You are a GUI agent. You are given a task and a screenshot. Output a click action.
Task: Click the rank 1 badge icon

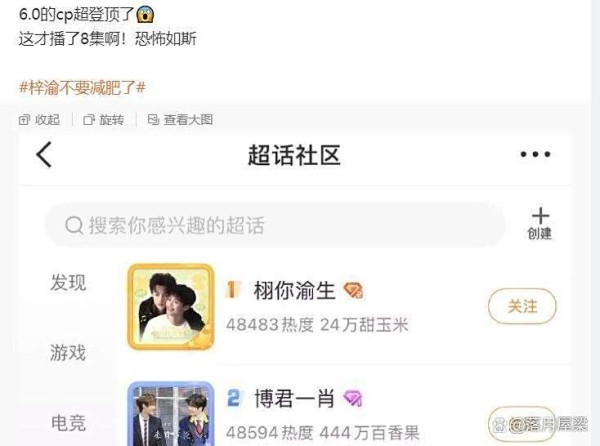[x=233, y=290]
